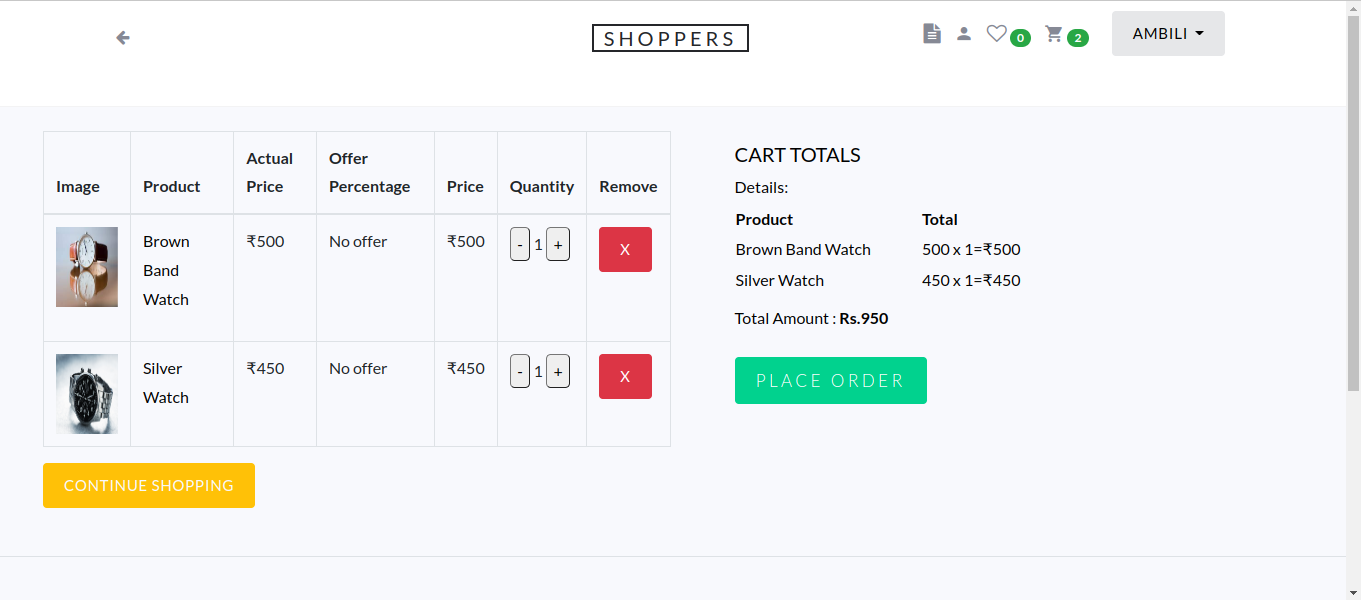The height and width of the screenshot is (600, 1361).
Task: Open the AMBILI account dropdown
Action: click(x=1167, y=33)
